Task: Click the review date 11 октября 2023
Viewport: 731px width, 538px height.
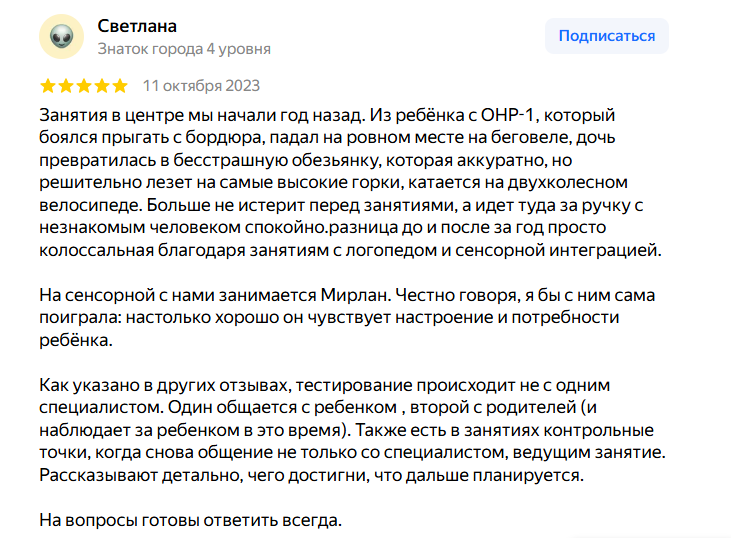Action: (x=201, y=86)
